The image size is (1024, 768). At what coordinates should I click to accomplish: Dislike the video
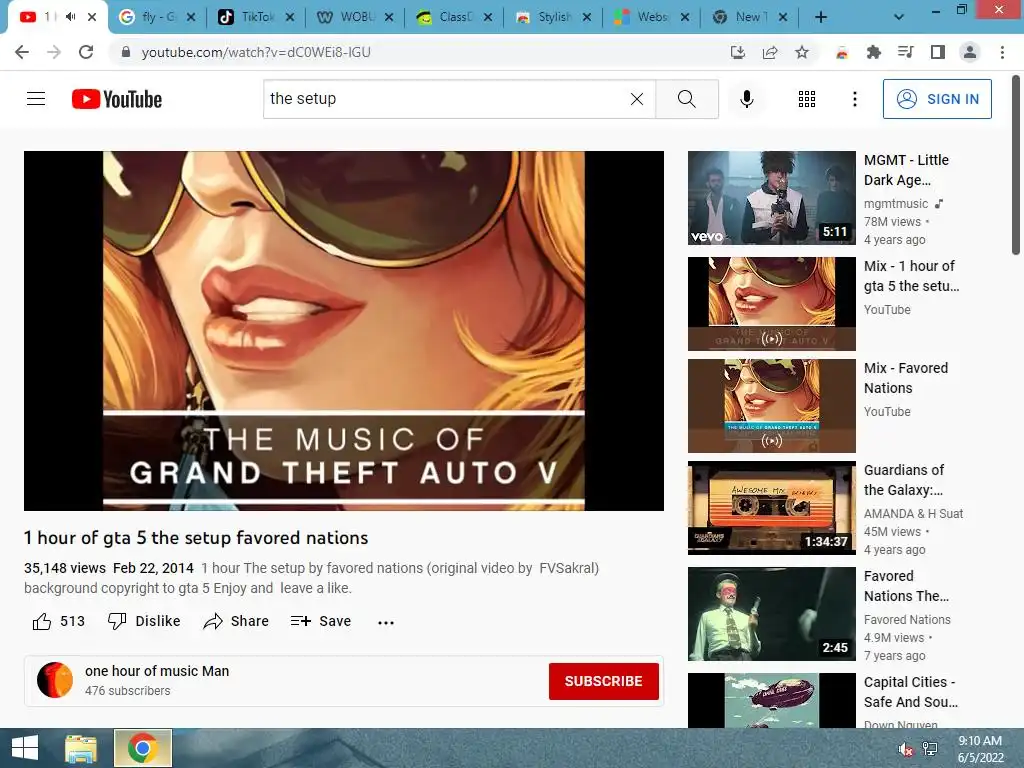coord(144,621)
